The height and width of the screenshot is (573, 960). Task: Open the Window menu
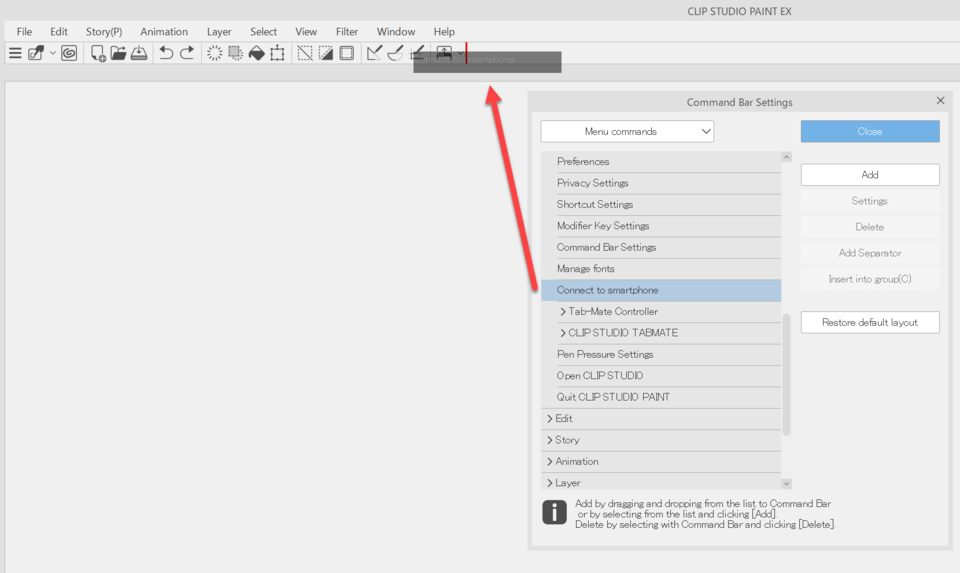click(x=396, y=32)
